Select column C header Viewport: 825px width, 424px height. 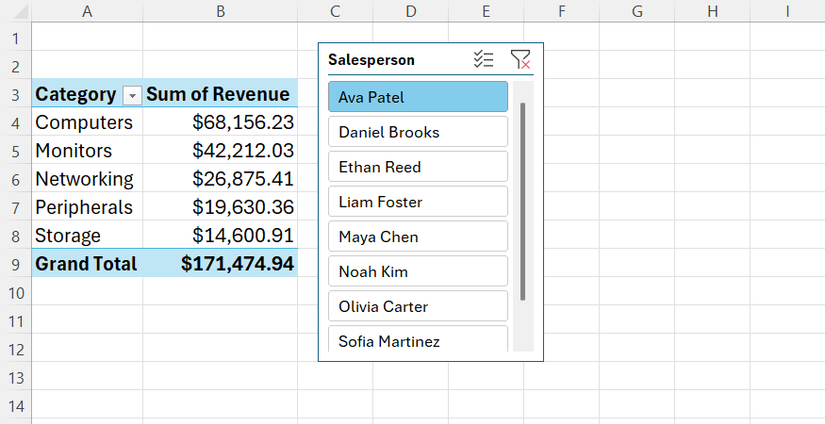(x=335, y=11)
